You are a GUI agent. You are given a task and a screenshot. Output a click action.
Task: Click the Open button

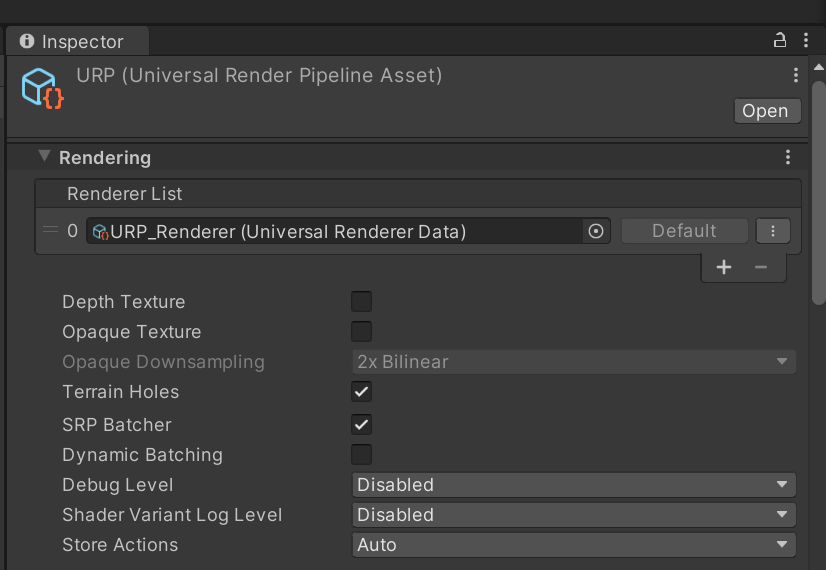coord(768,111)
